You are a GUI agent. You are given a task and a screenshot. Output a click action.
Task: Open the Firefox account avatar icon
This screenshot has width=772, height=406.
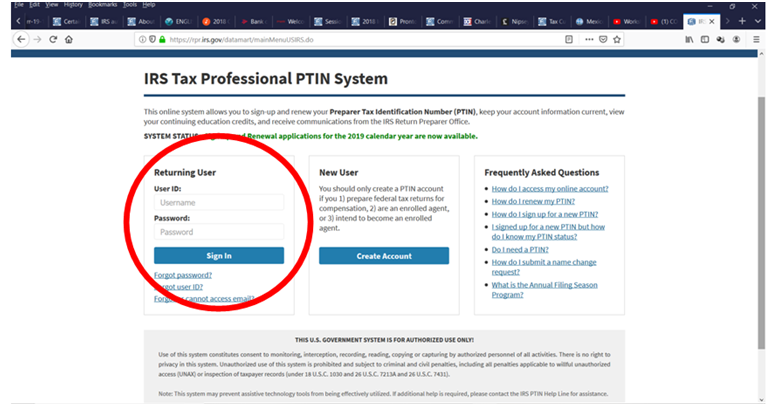(x=736, y=39)
